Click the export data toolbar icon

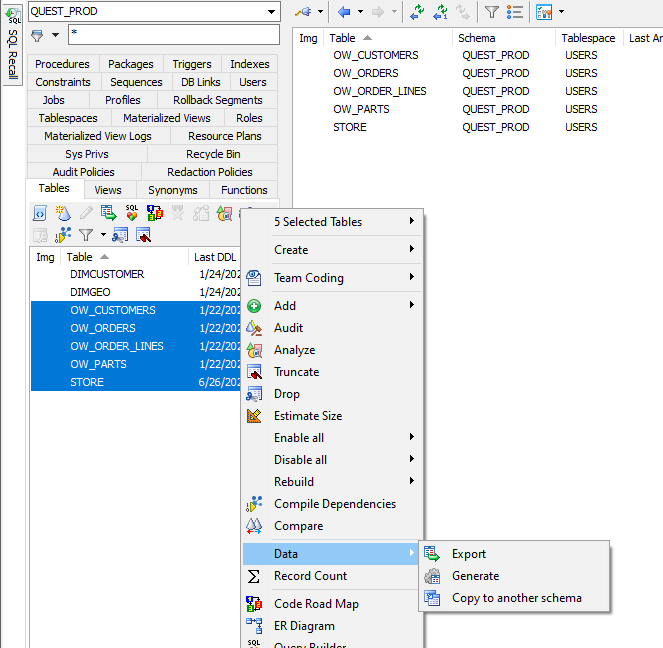[109, 213]
